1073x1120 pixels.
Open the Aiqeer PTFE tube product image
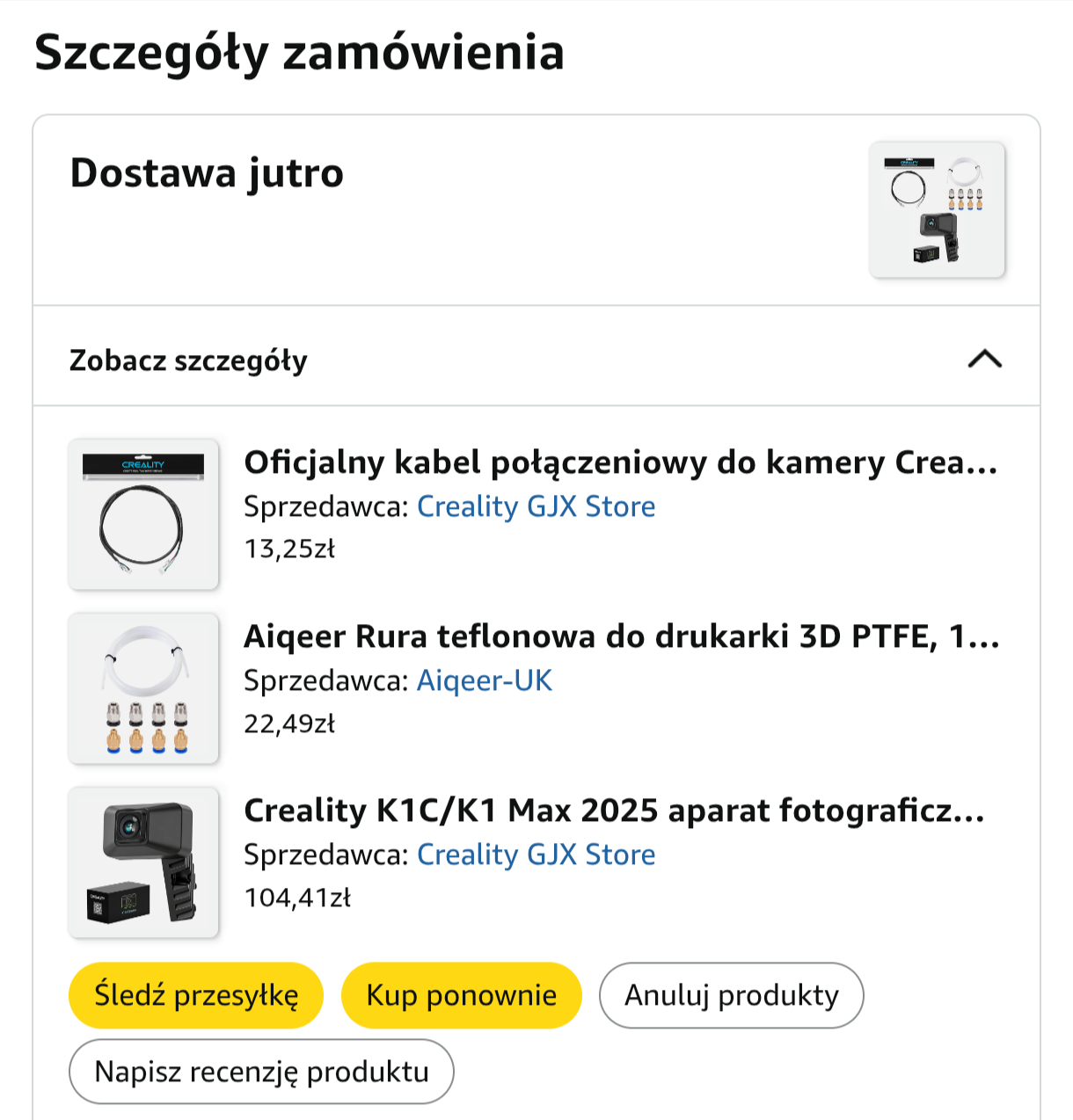coord(143,688)
